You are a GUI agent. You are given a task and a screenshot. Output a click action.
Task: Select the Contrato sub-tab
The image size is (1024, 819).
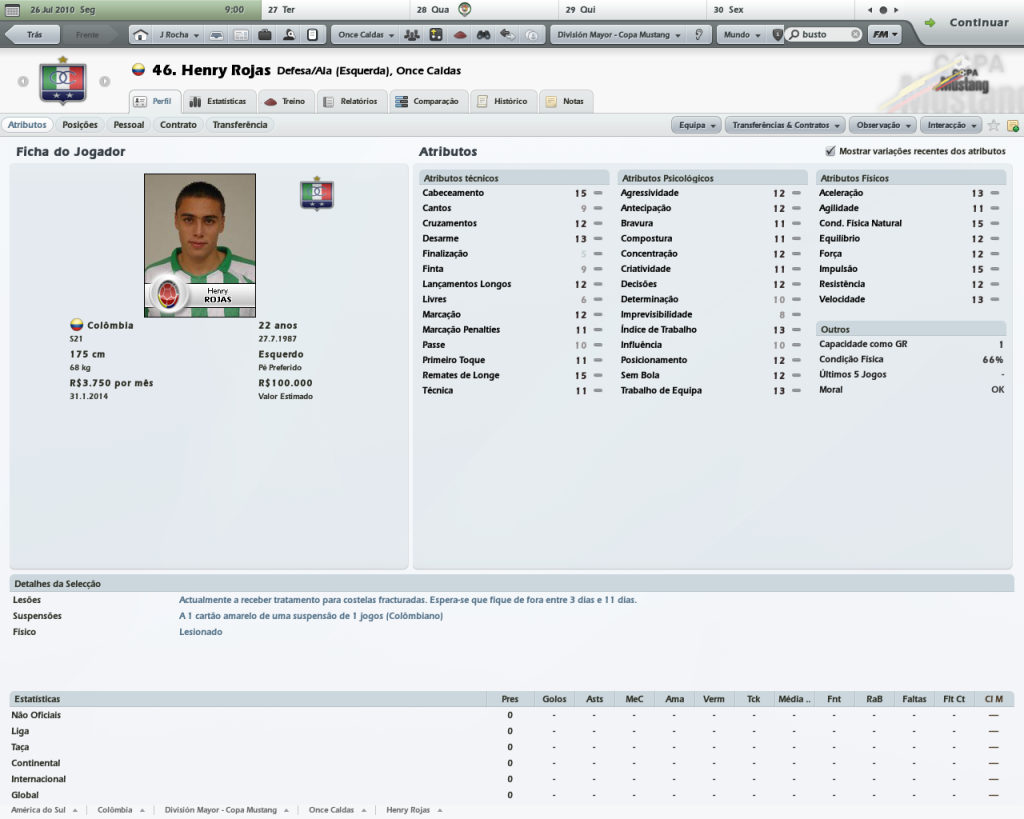178,125
